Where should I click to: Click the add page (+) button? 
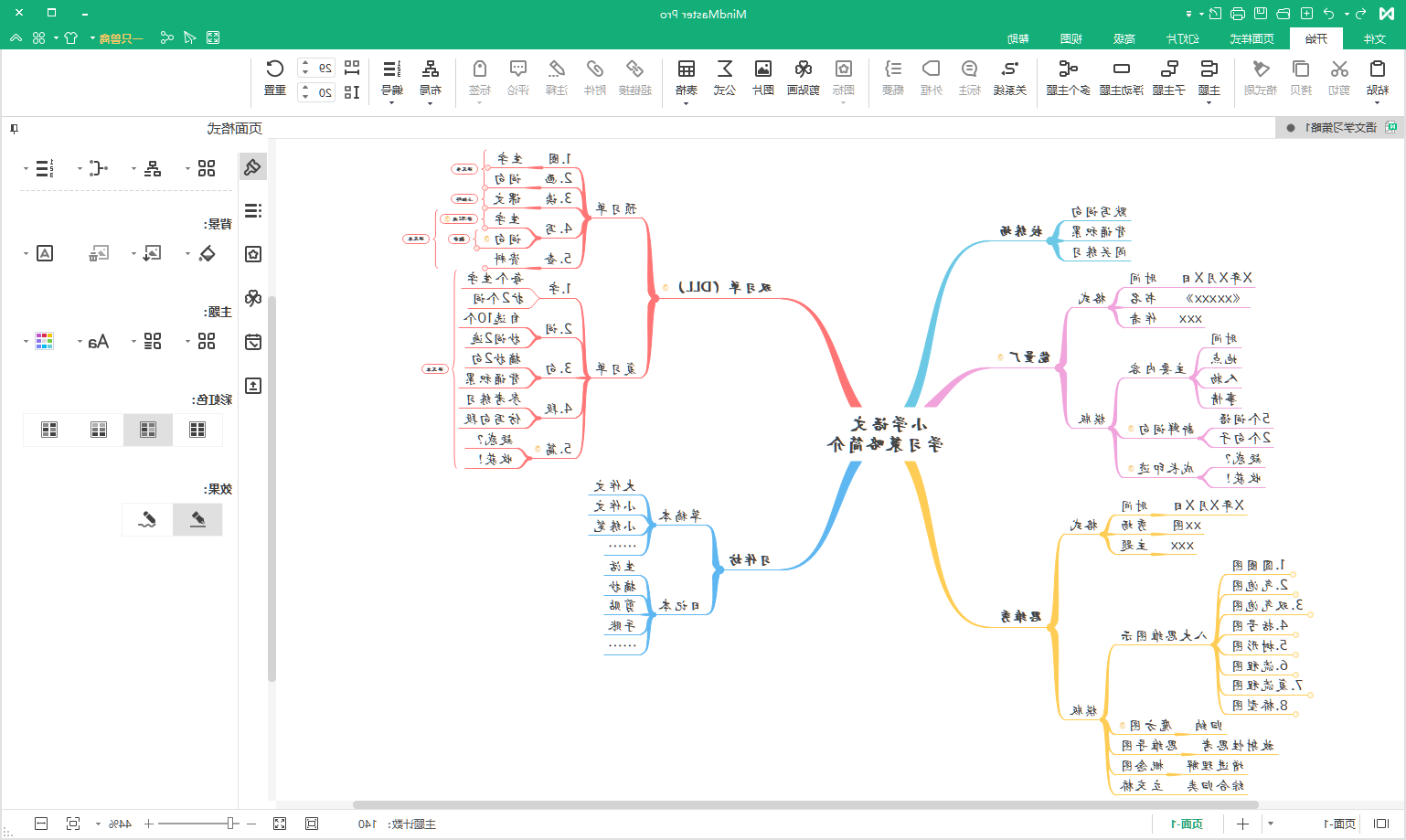[x=1242, y=824]
